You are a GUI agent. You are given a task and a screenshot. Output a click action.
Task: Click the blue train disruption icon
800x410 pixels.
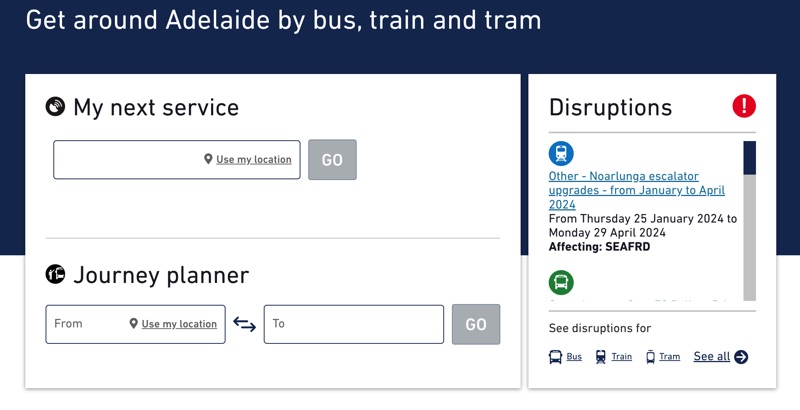561,154
